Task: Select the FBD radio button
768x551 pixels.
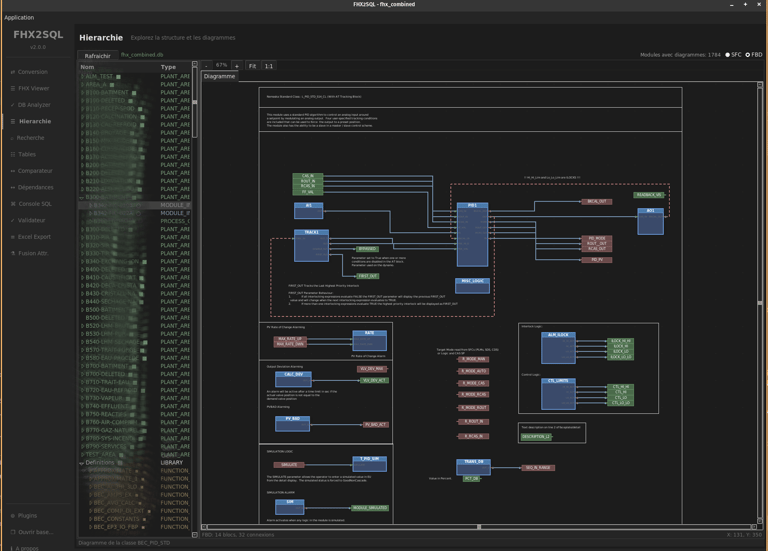Action: 748,55
